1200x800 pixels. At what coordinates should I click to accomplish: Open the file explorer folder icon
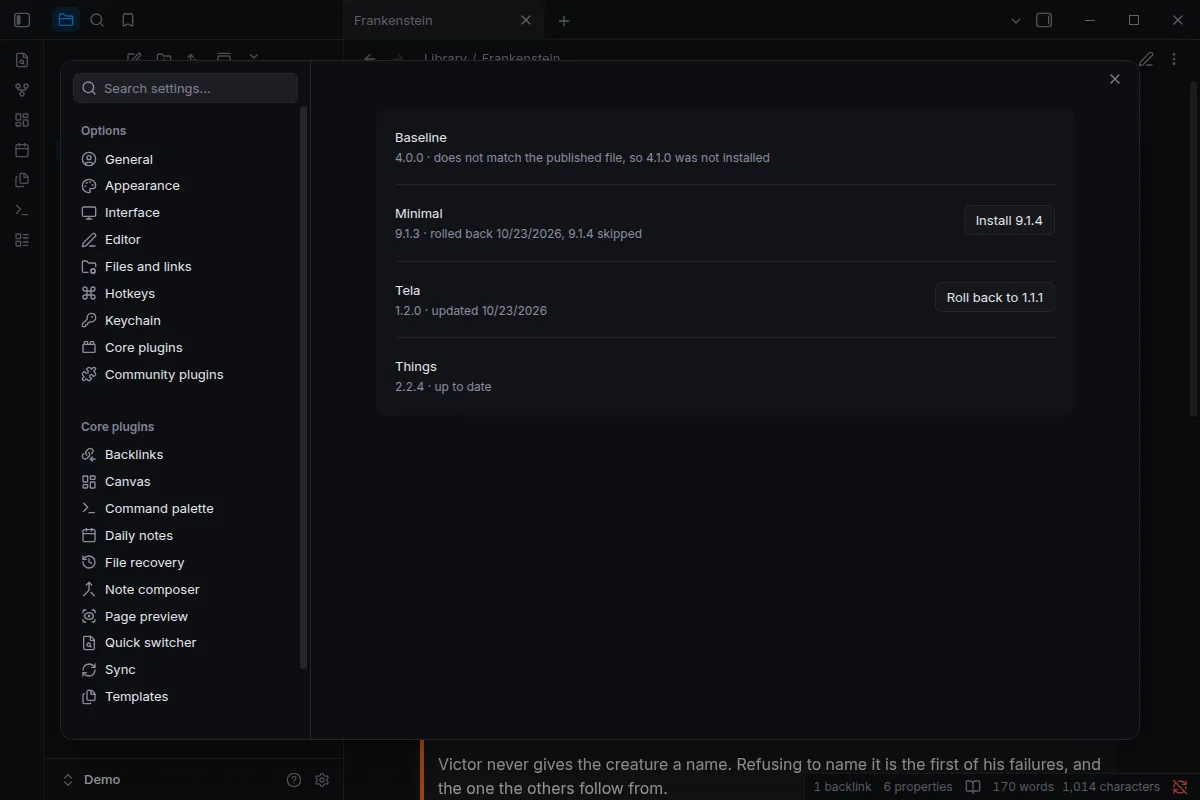(x=66, y=20)
